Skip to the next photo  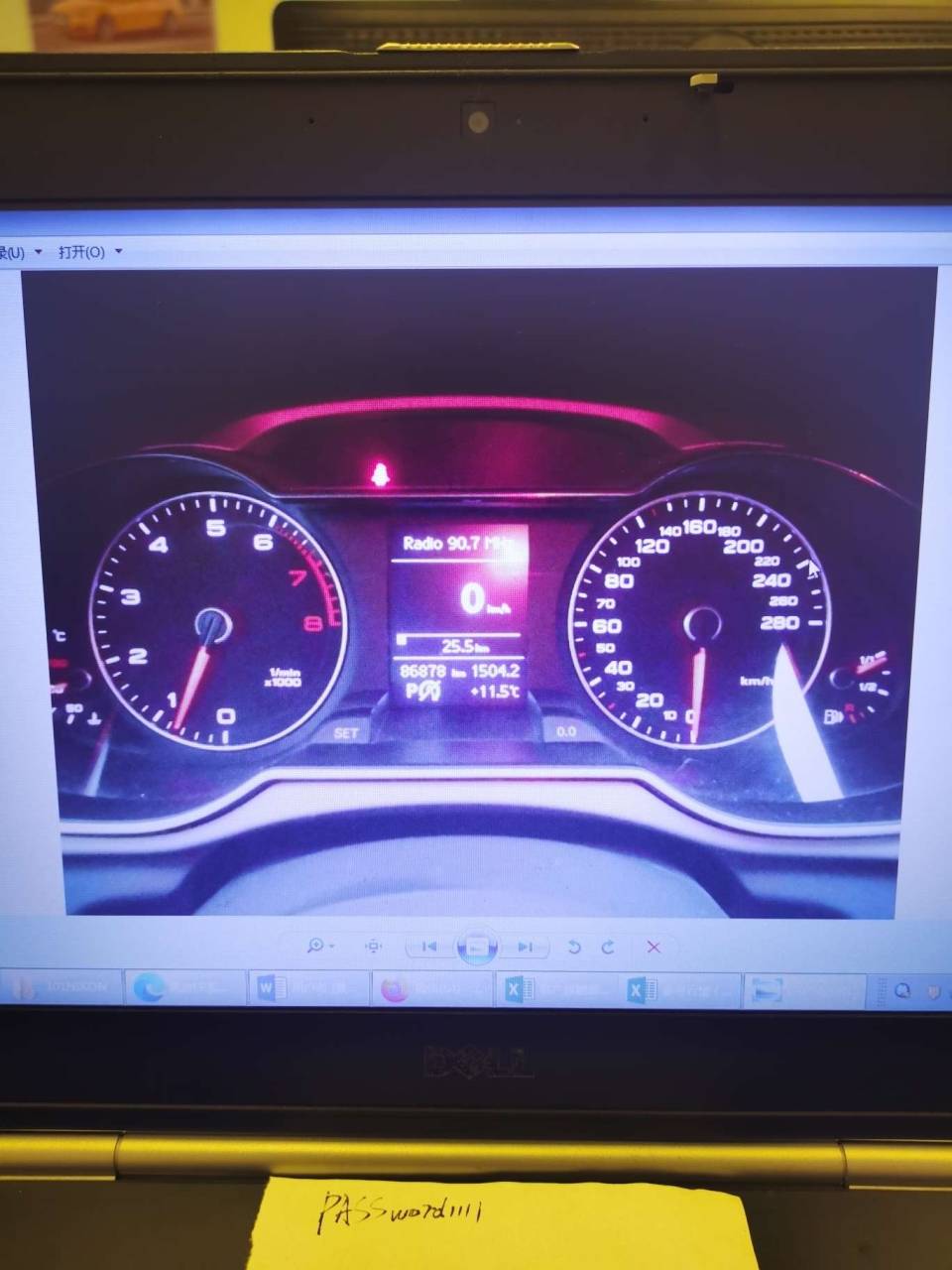(525, 947)
